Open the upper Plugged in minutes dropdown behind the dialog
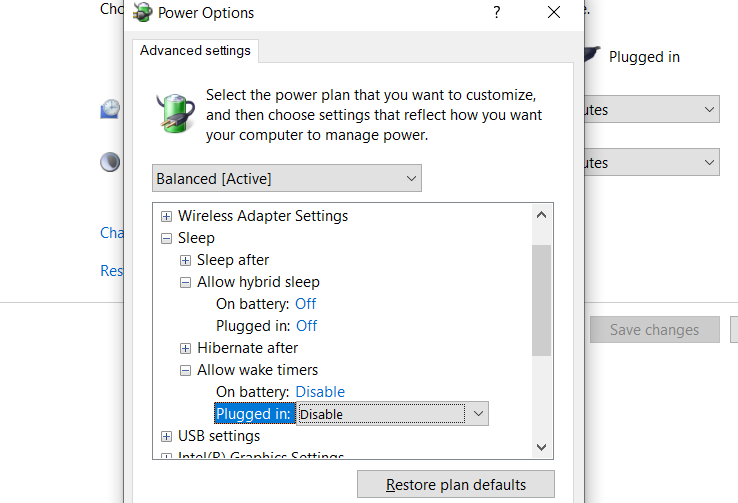Screen dimensions: 738x503 pos(652,109)
